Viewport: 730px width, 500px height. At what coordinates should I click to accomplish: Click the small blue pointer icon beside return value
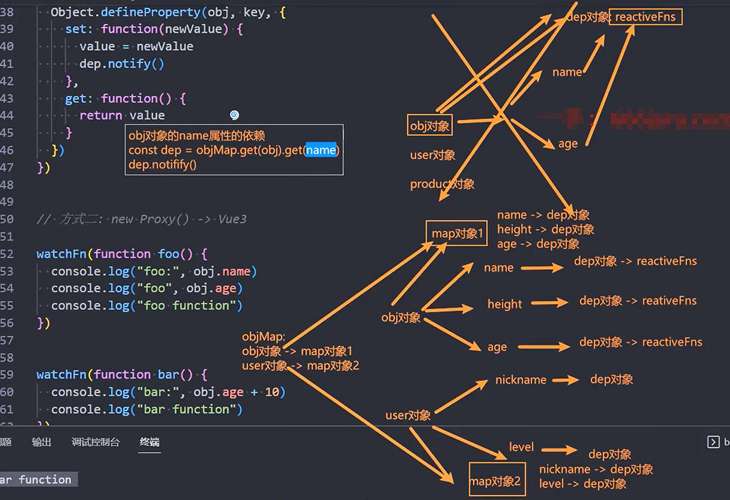pos(234,116)
